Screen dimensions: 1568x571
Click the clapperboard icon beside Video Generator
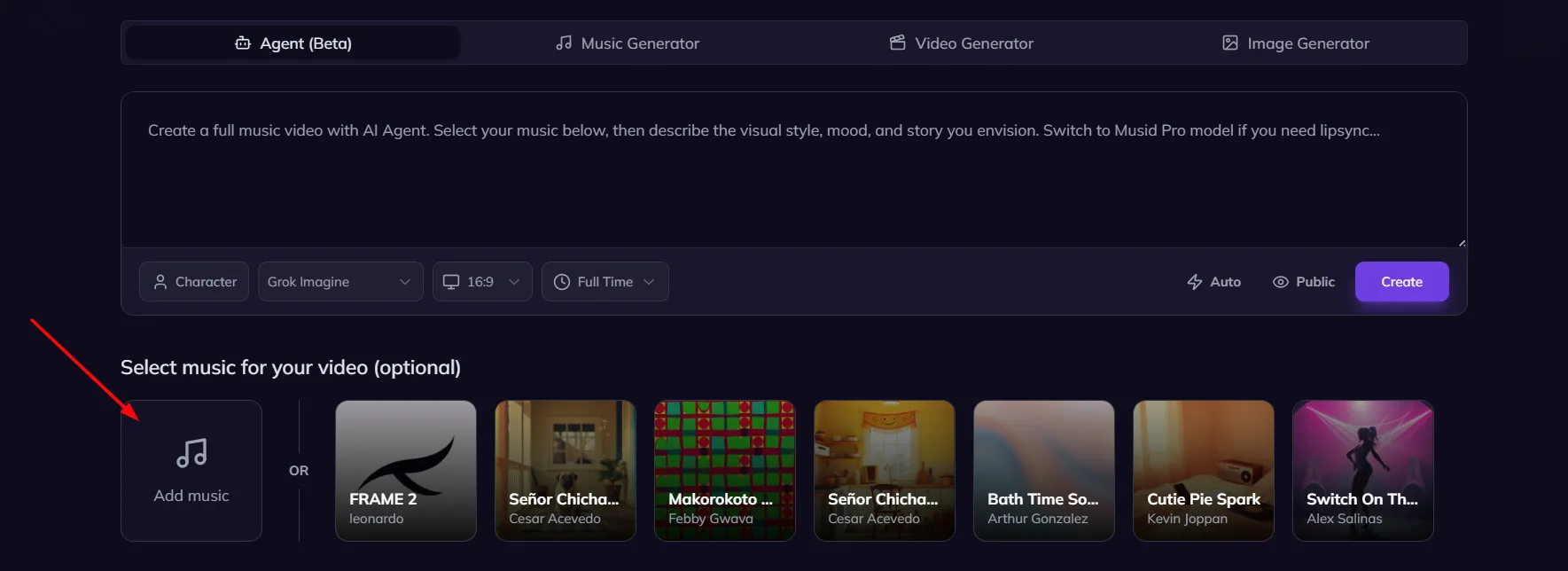(898, 43)
